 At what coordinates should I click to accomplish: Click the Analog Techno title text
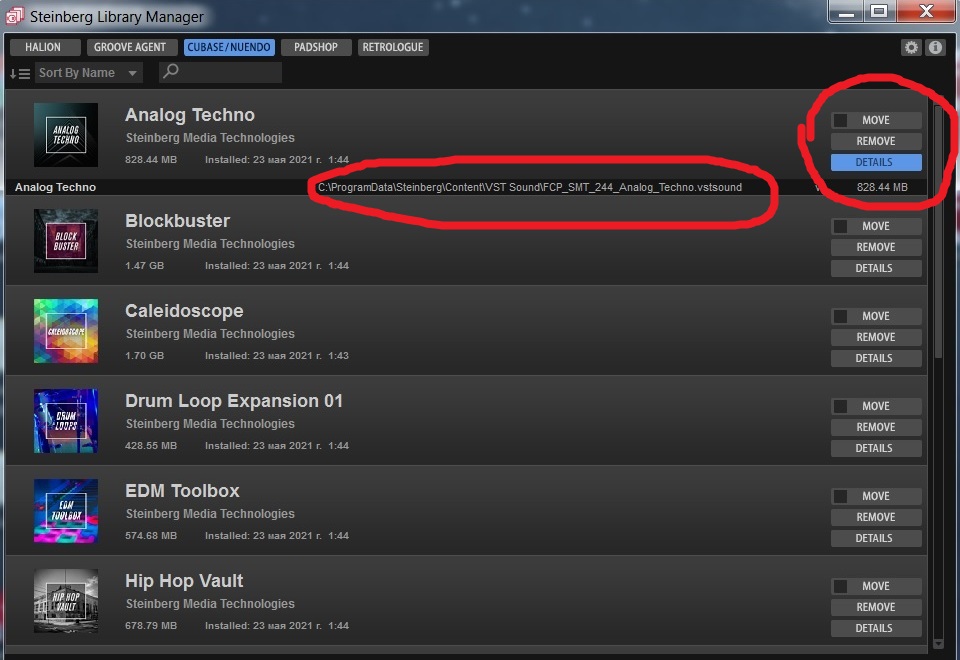pos(190,115)
